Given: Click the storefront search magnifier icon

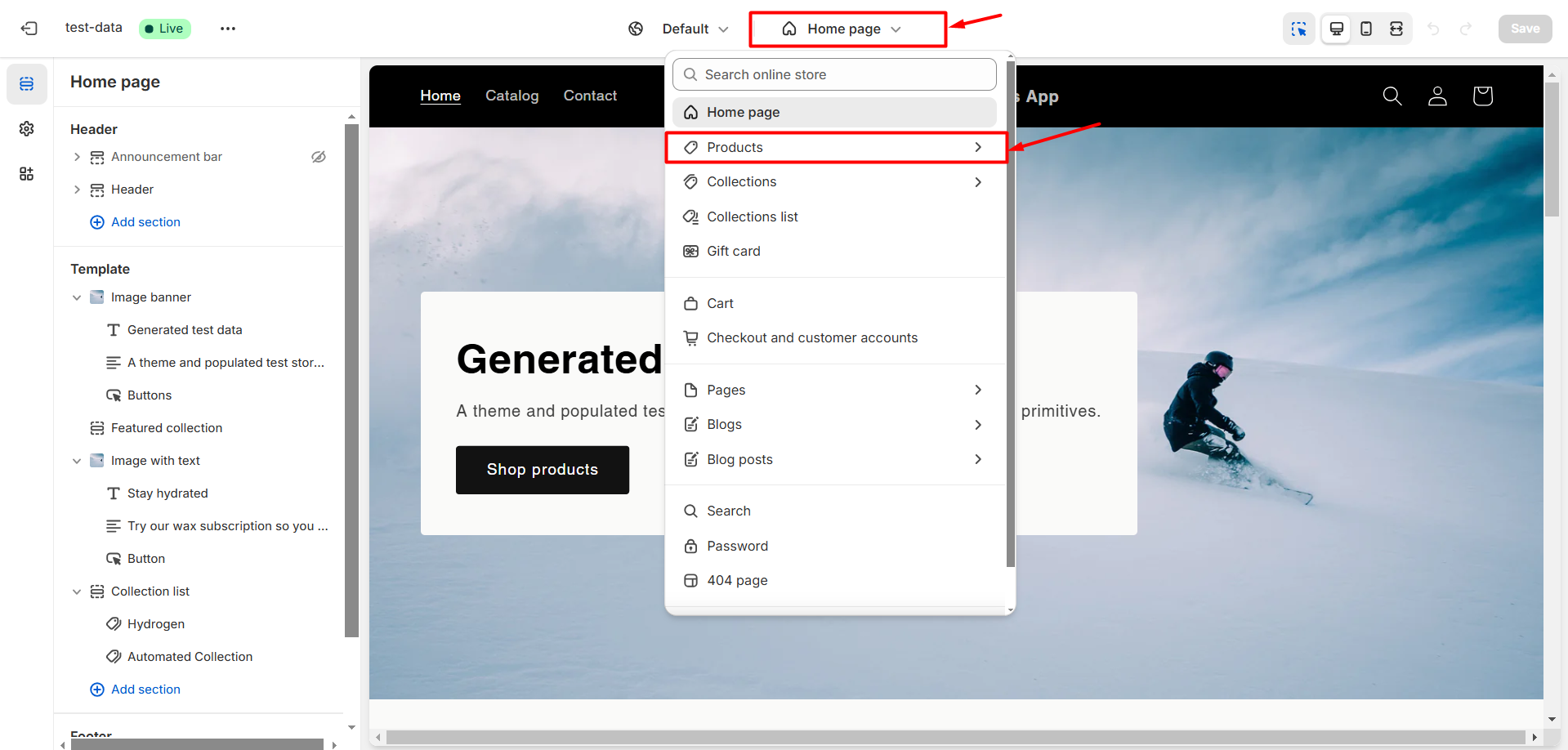Looking at the screenshot, I should click(x=1392, y=96).
